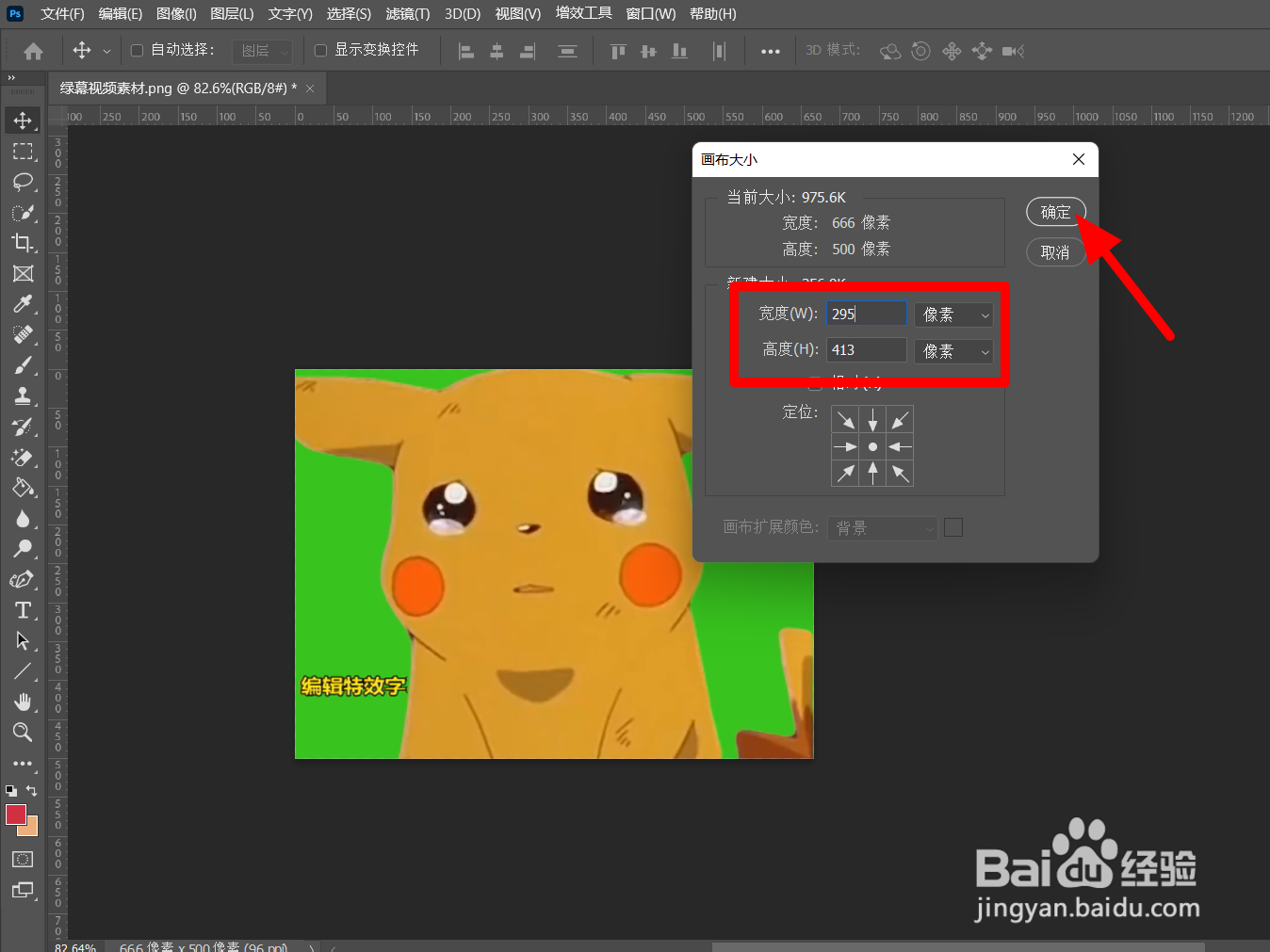The width and height of the screenshot is (1270, 952).
Task: Select the Zoom tool
Action: coord(23,733)
